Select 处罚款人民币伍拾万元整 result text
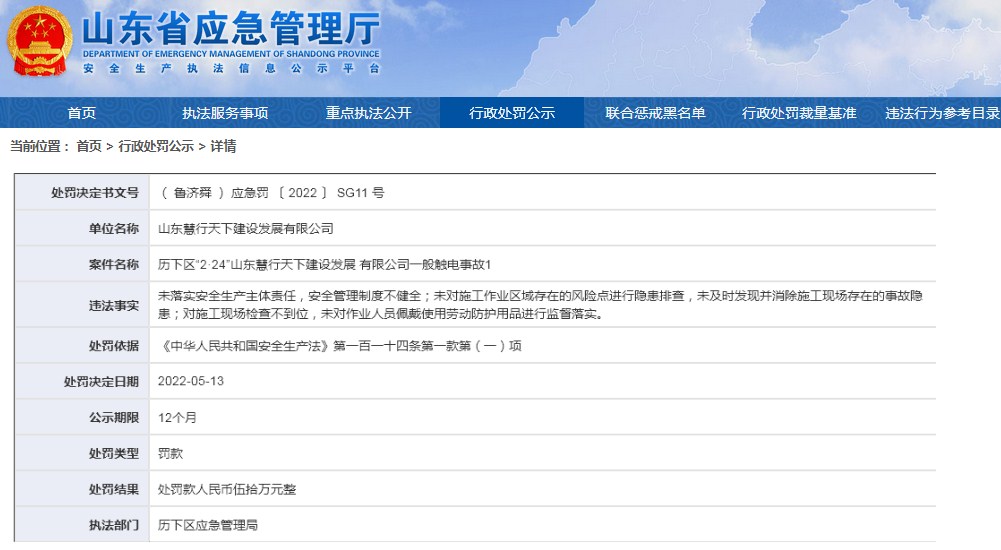This screenshot has width=1001, height=550. pyautogui.click(x=227, y=489)
